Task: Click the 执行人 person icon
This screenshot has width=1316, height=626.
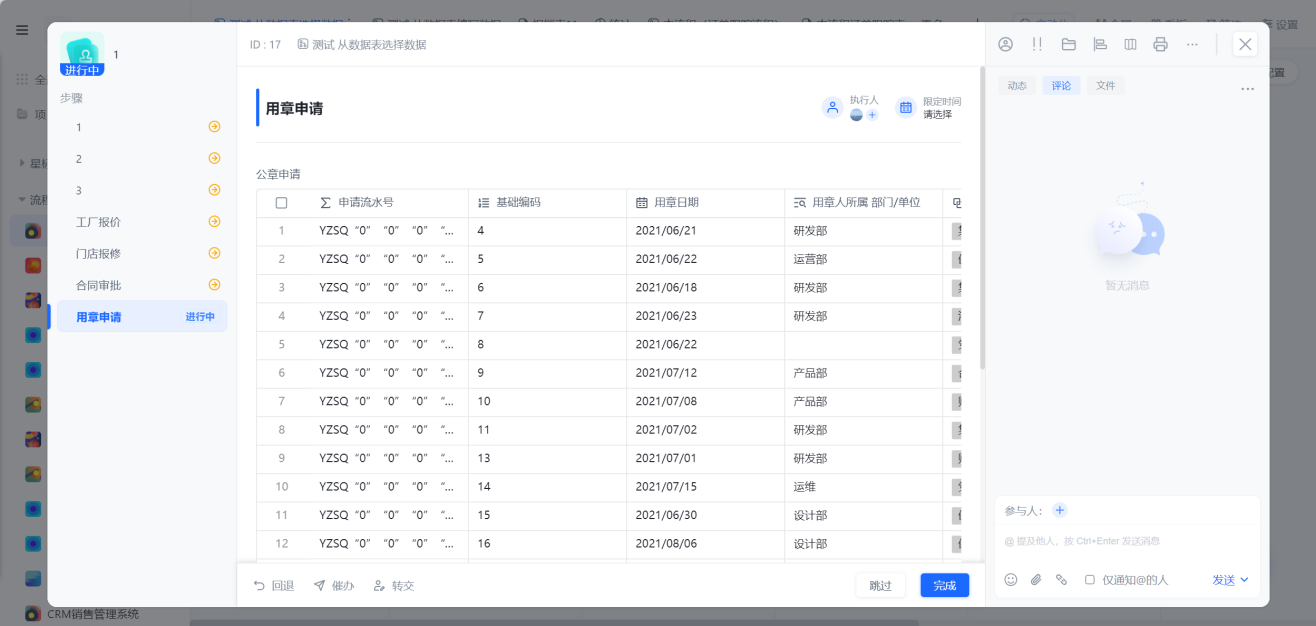Action: [832, 107]
